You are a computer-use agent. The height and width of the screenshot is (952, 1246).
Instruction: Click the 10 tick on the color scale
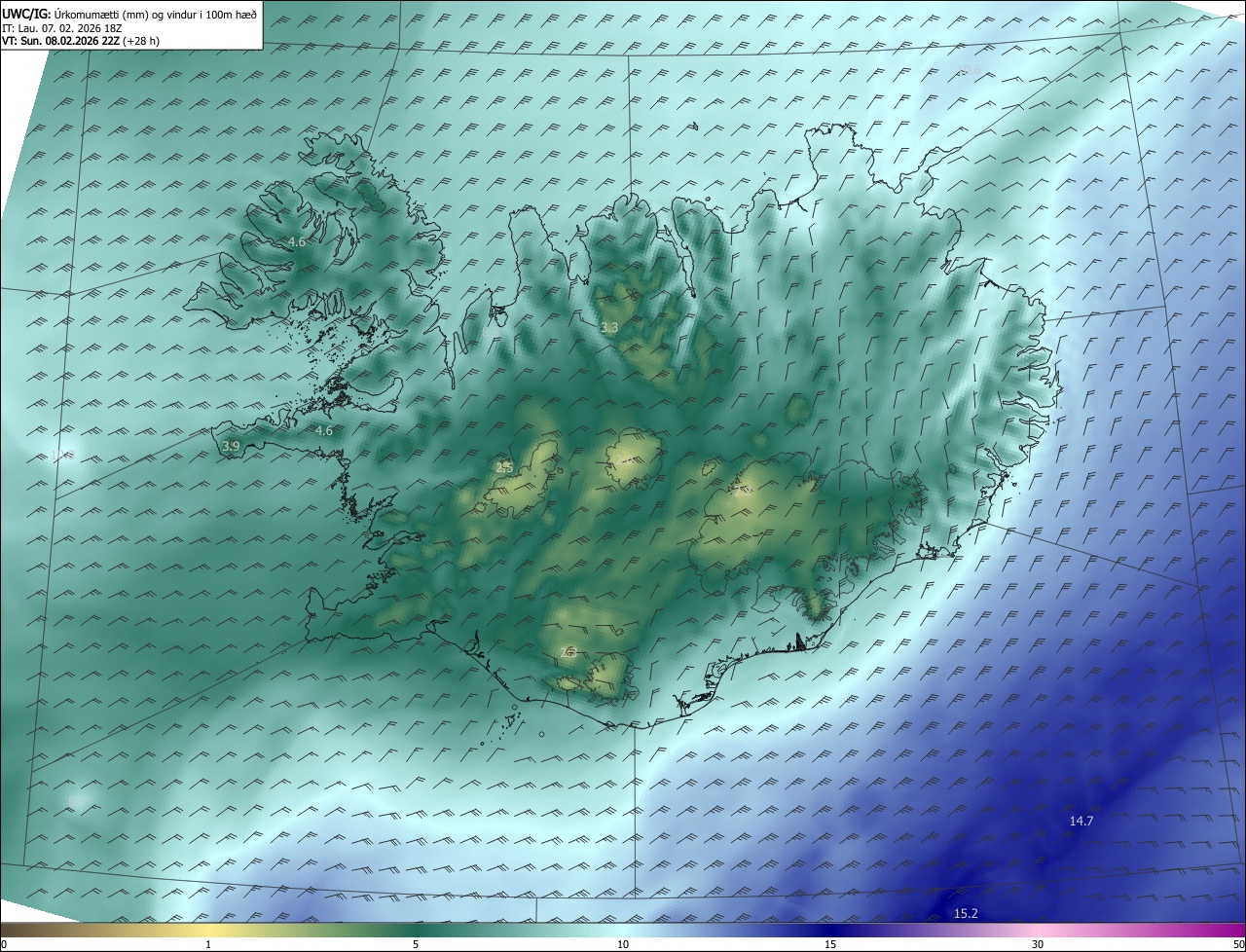(623, 944)
